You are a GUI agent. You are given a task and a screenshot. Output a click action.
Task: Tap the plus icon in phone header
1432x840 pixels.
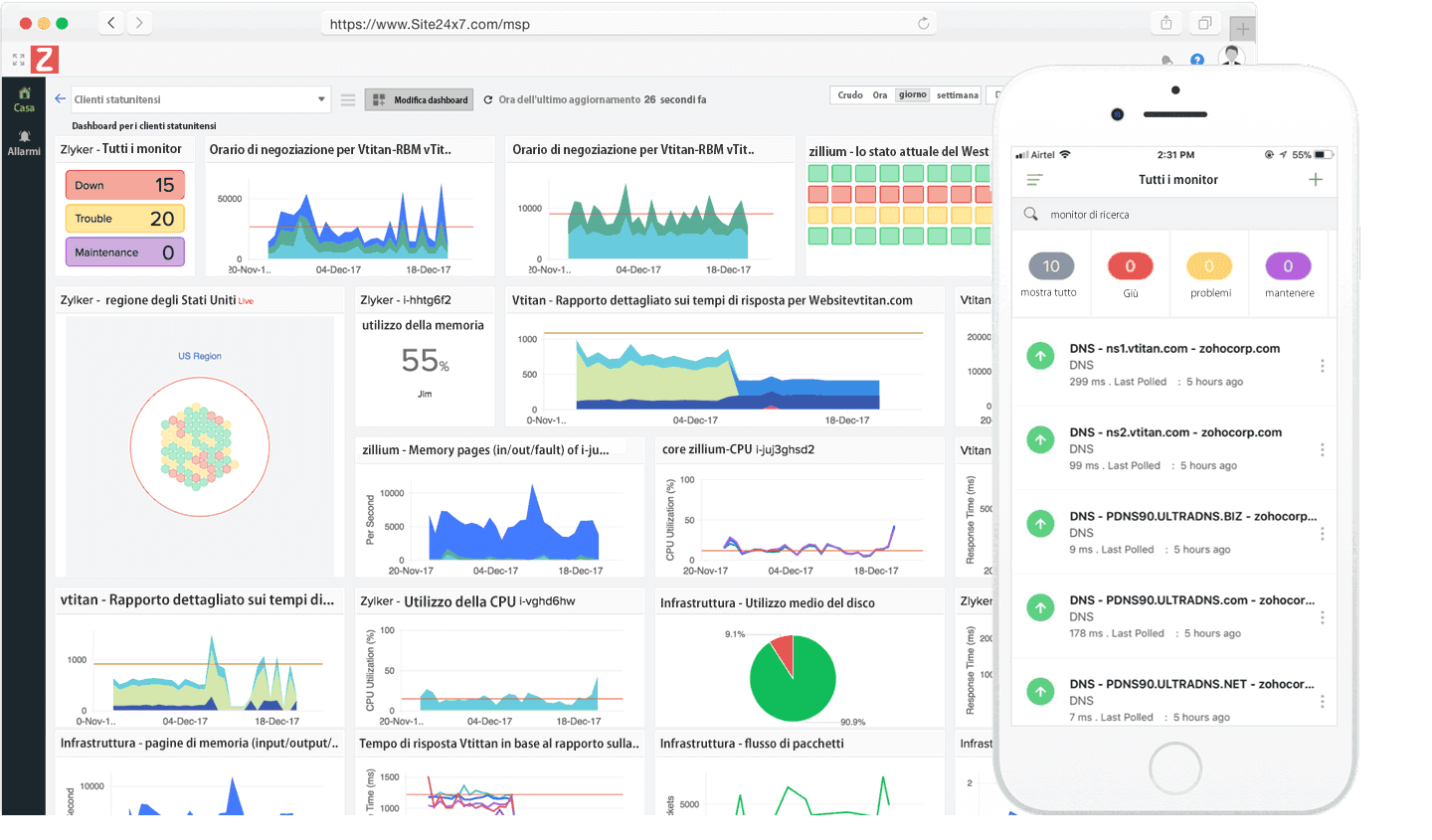(x=1315, y=179)
